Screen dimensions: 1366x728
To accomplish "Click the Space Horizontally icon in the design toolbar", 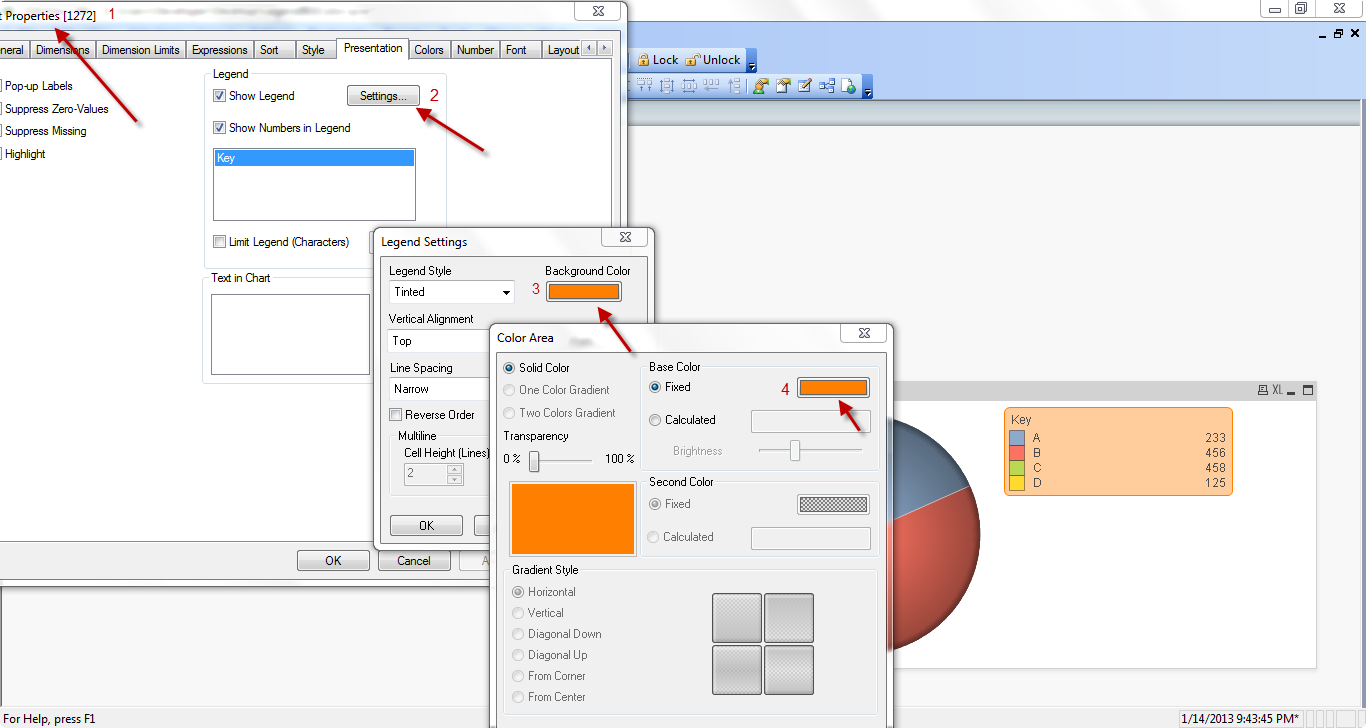I will 690,86.
